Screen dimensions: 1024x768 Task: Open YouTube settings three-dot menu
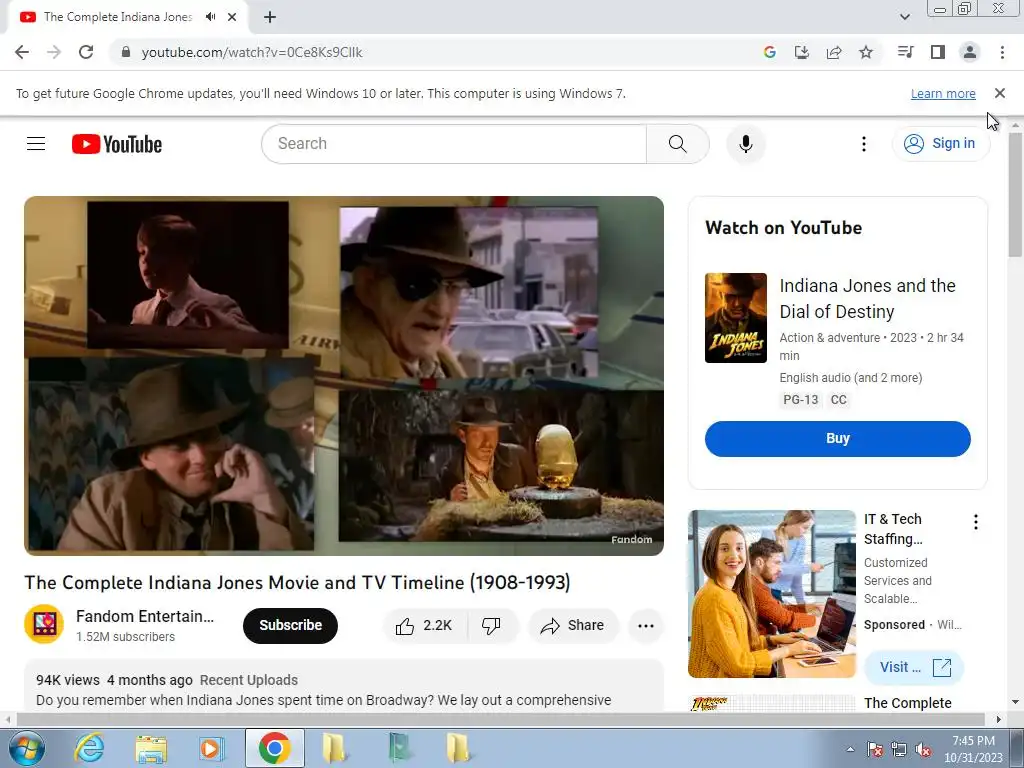tap(863, 144)
